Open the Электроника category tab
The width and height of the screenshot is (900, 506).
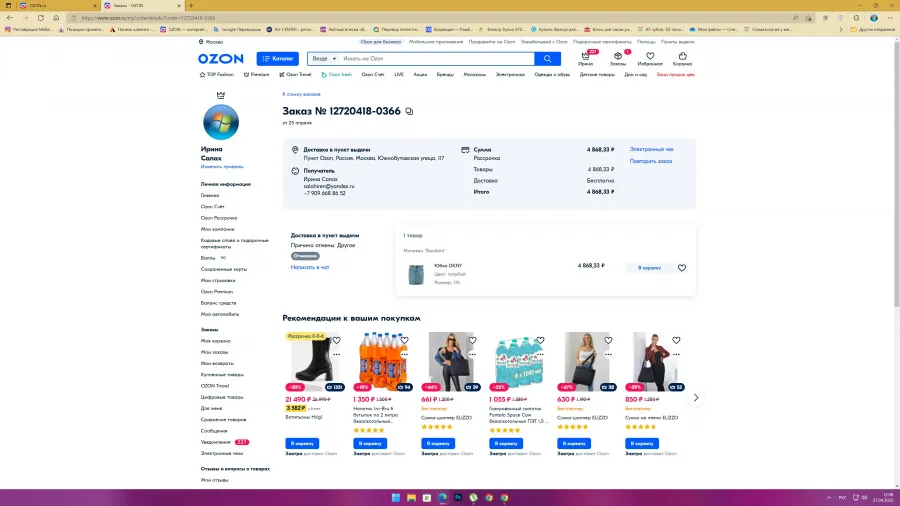(x=510, y=75)
